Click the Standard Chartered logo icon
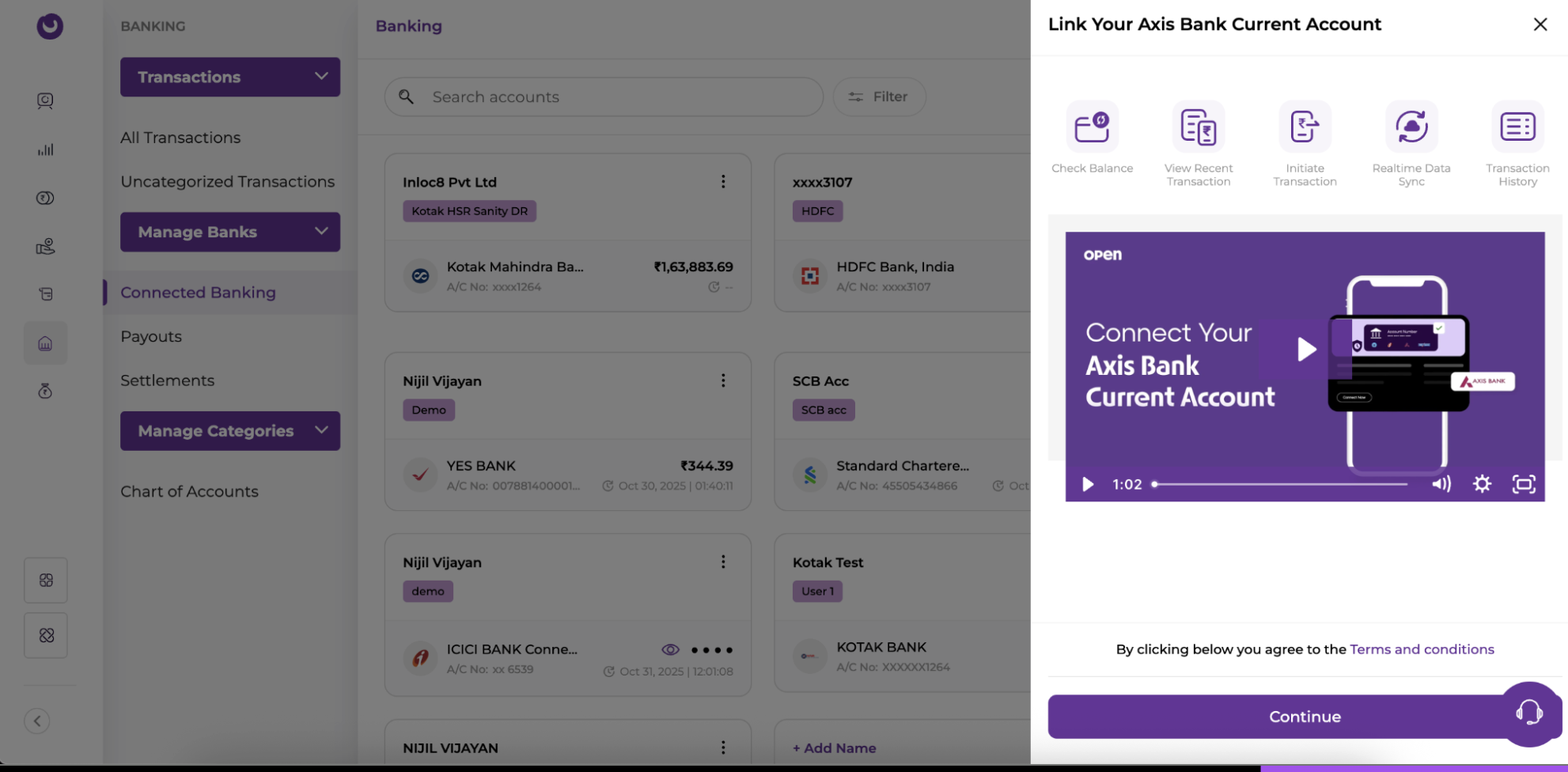This screenshot has height=772, width=1568. pos(810,475)
